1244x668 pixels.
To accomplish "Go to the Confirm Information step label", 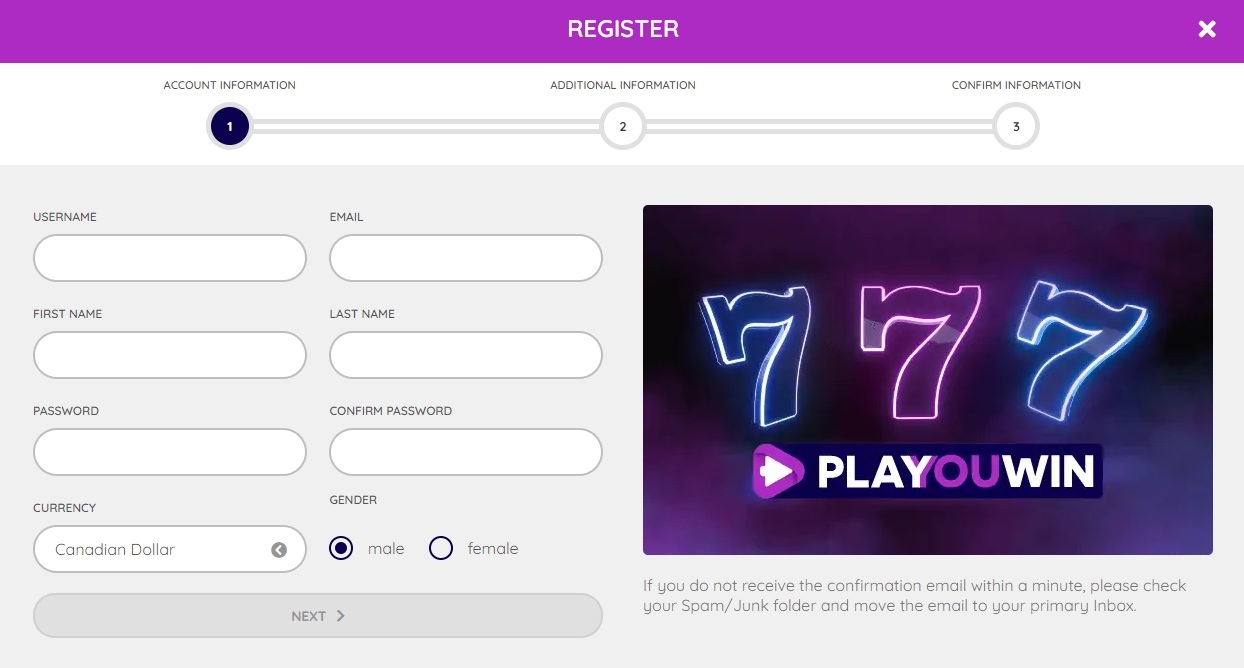I will point(1016,85).
